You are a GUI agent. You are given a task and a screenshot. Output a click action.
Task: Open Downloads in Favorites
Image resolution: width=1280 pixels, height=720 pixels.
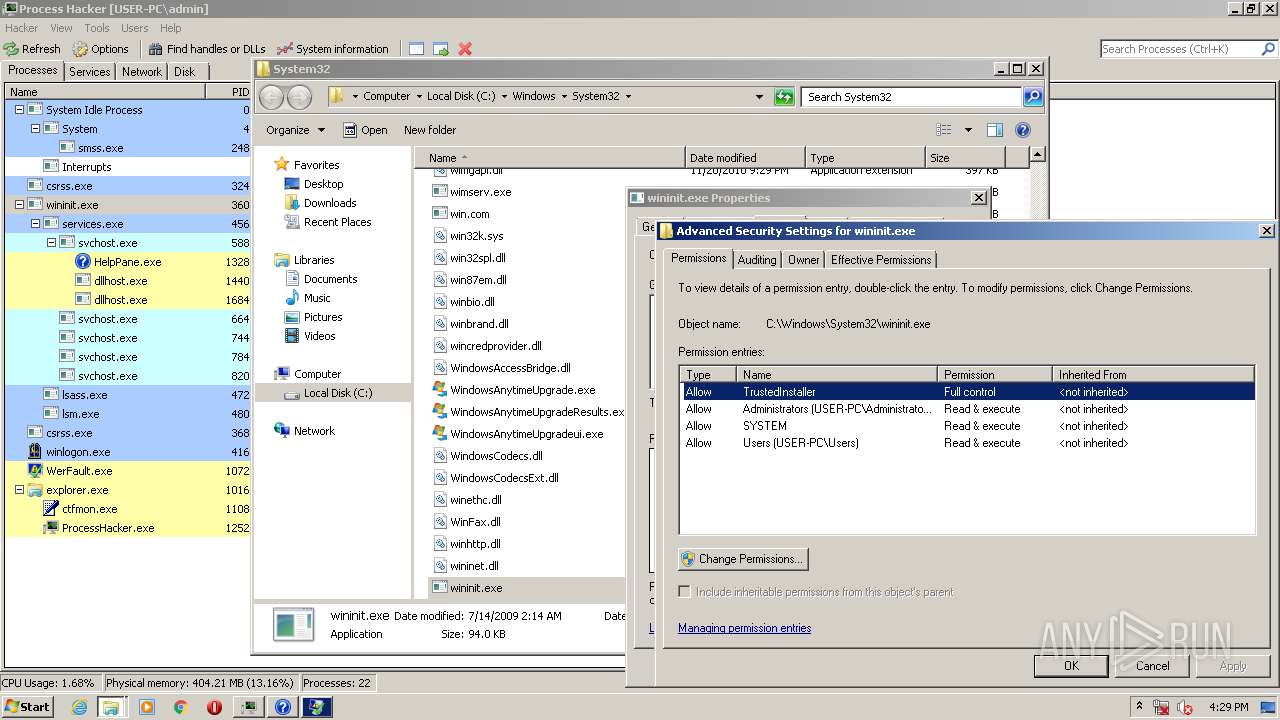click(330, 203)
